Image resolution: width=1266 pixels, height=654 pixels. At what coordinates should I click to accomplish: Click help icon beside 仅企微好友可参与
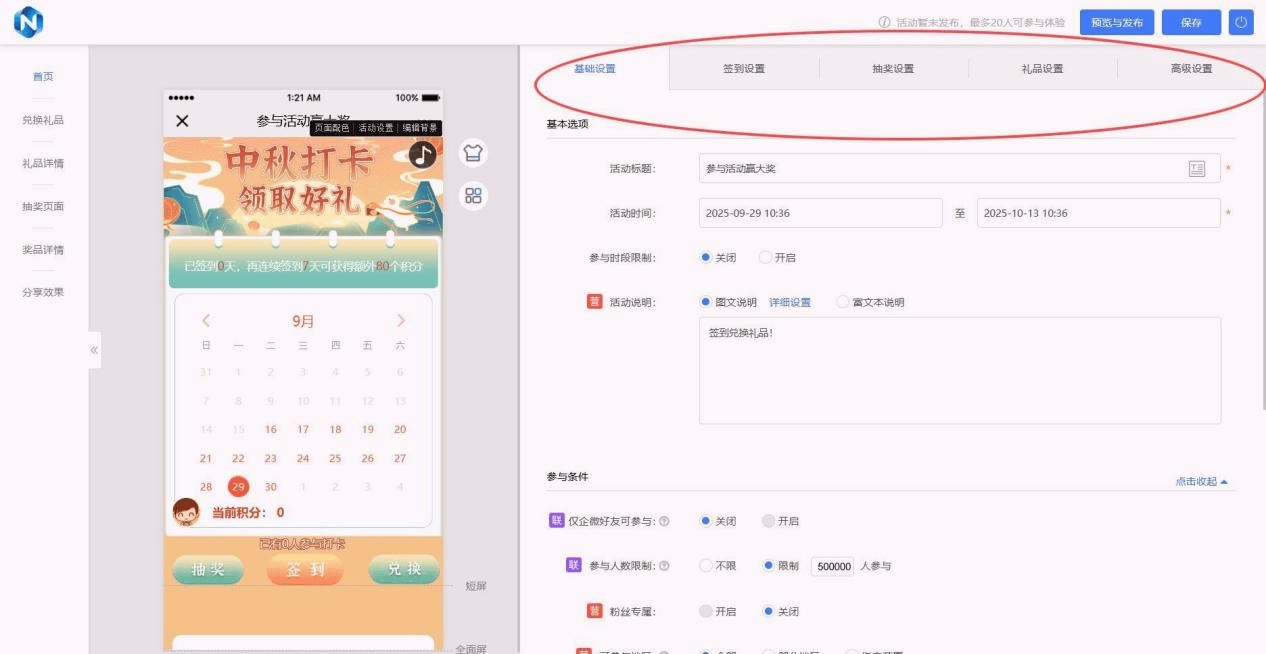pyautogui.click(x=664, y=521)
